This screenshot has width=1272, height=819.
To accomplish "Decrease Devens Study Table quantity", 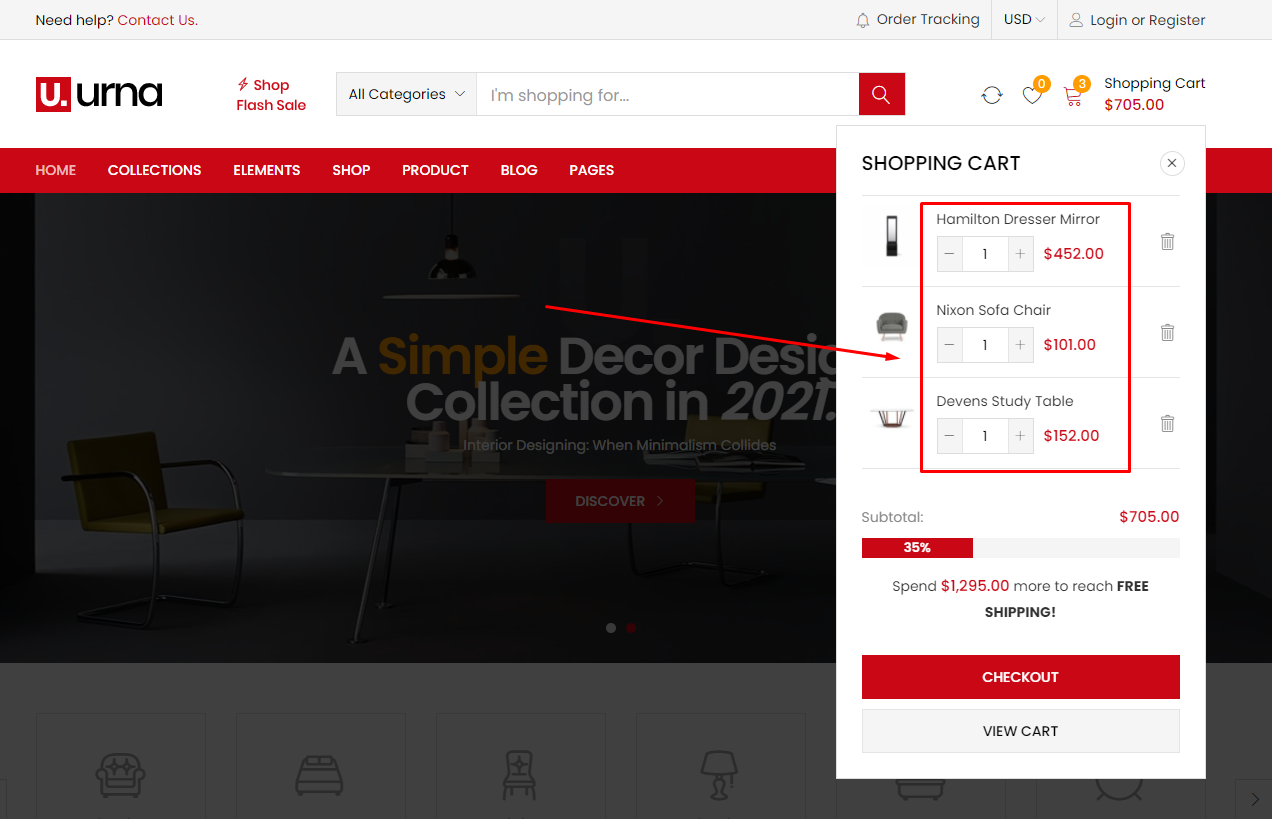I will (x=950, y=436).
